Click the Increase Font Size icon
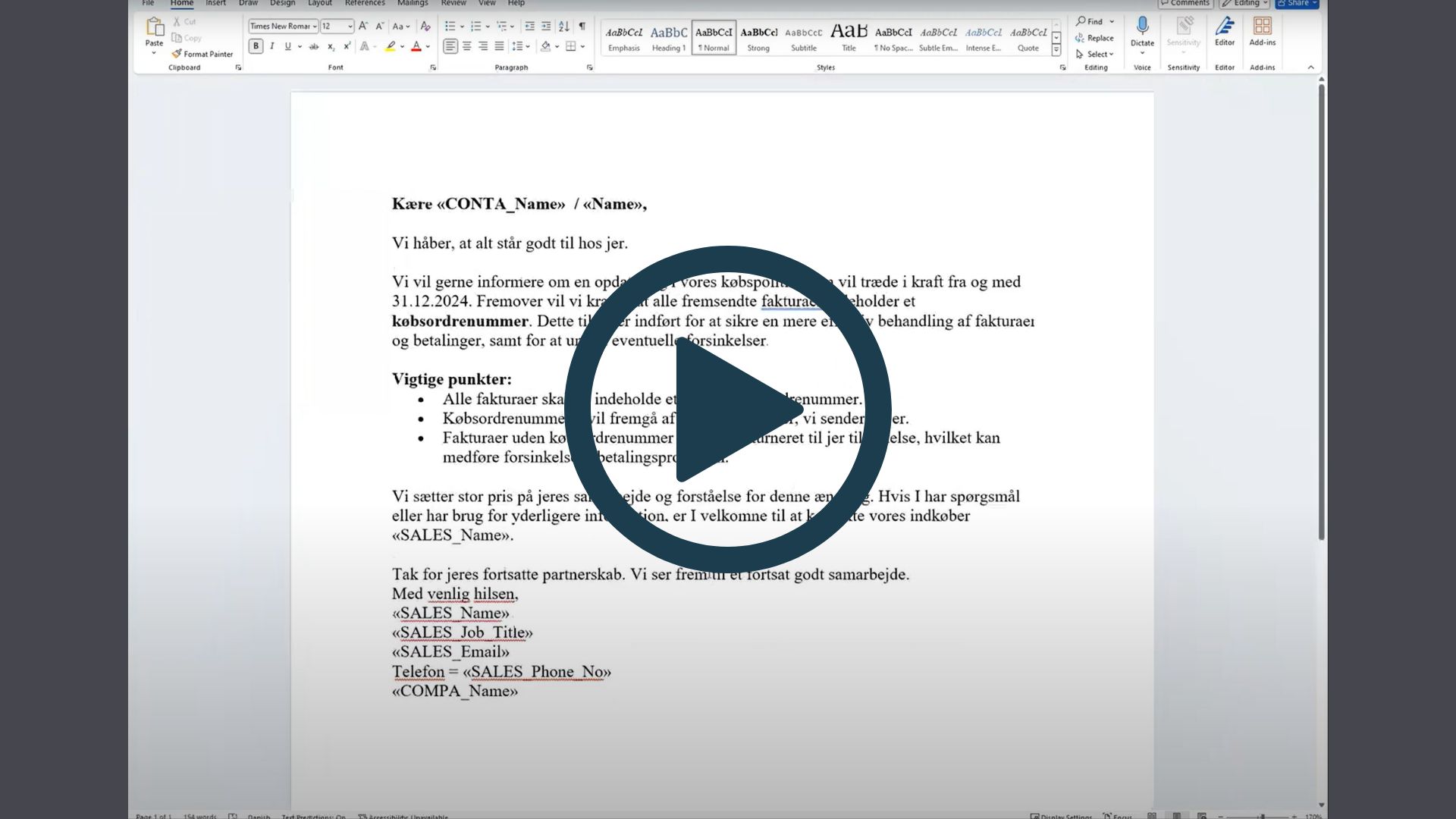The height and width of the screenshot is (819, 1456). click(x=363, y=26)
